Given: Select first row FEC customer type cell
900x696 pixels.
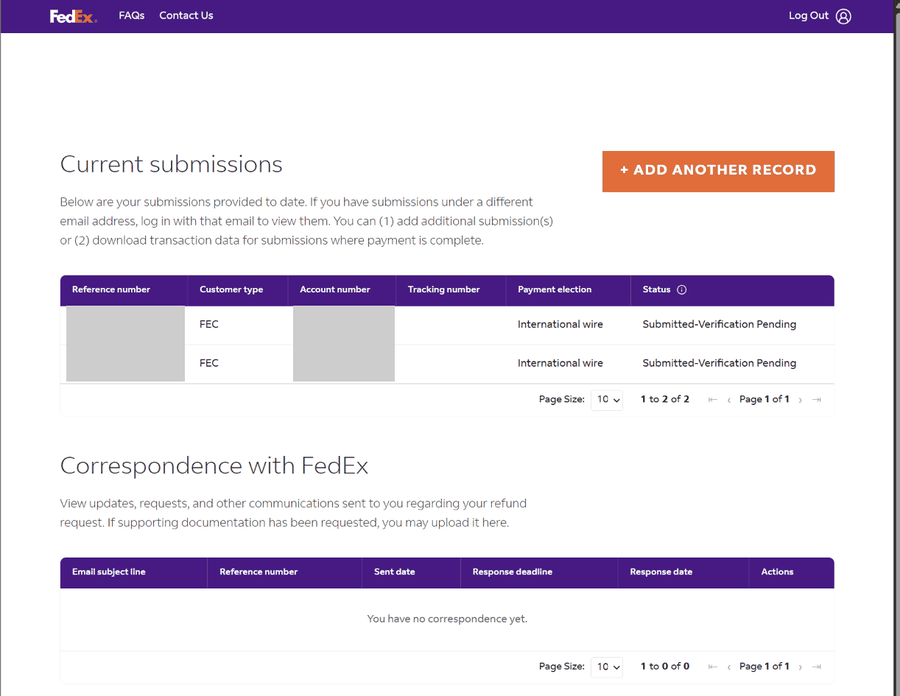Looking at the screenshot, I should click(209, 324).
